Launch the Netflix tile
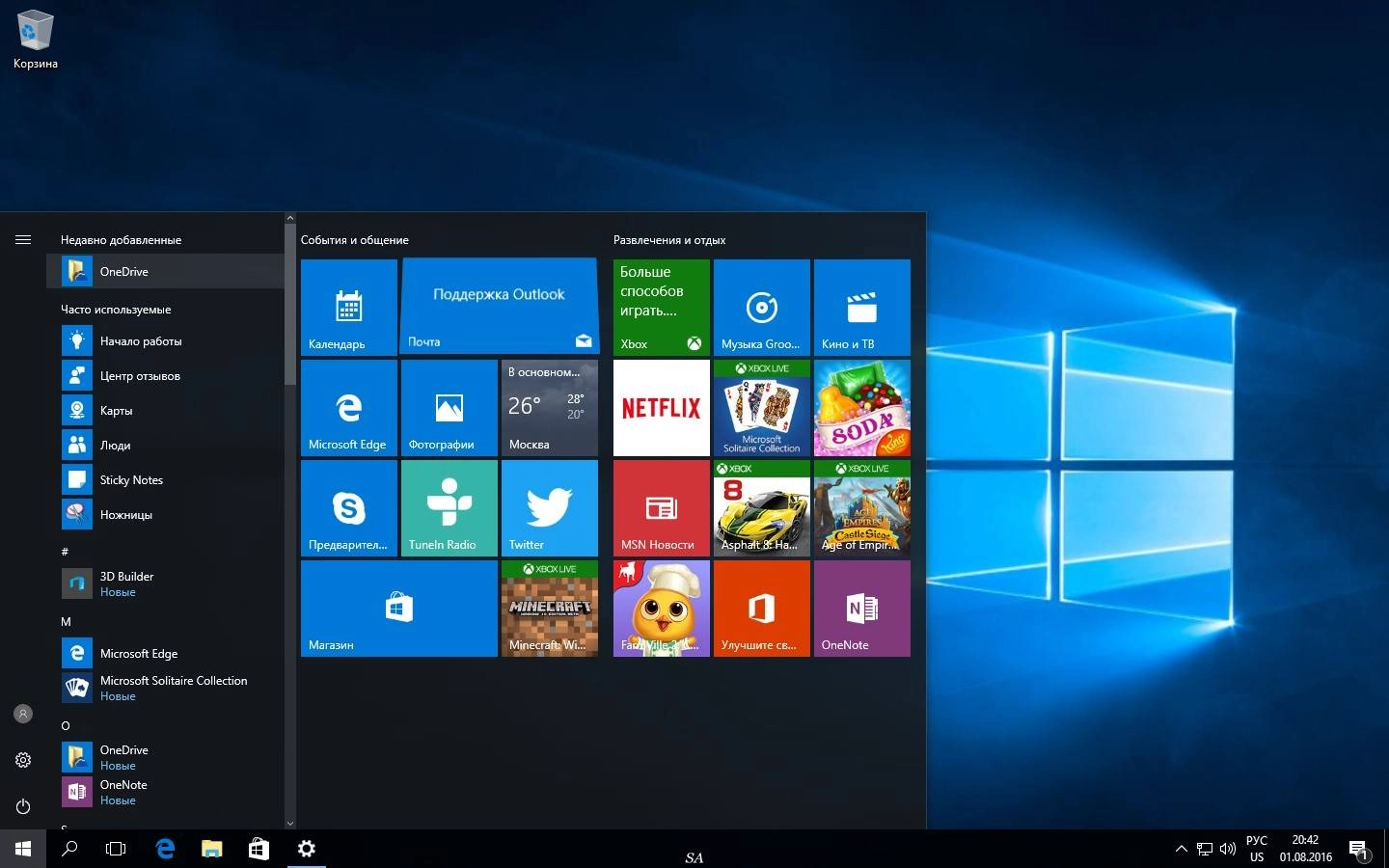This screenshot has height=868, width=1389. pos(661,408)
